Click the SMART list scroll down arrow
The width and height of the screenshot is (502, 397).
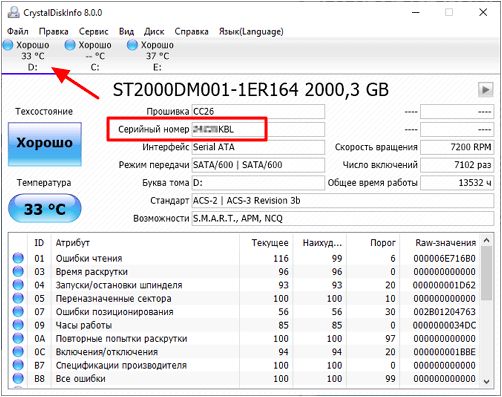pyautogui.click(x=487, y=381)
